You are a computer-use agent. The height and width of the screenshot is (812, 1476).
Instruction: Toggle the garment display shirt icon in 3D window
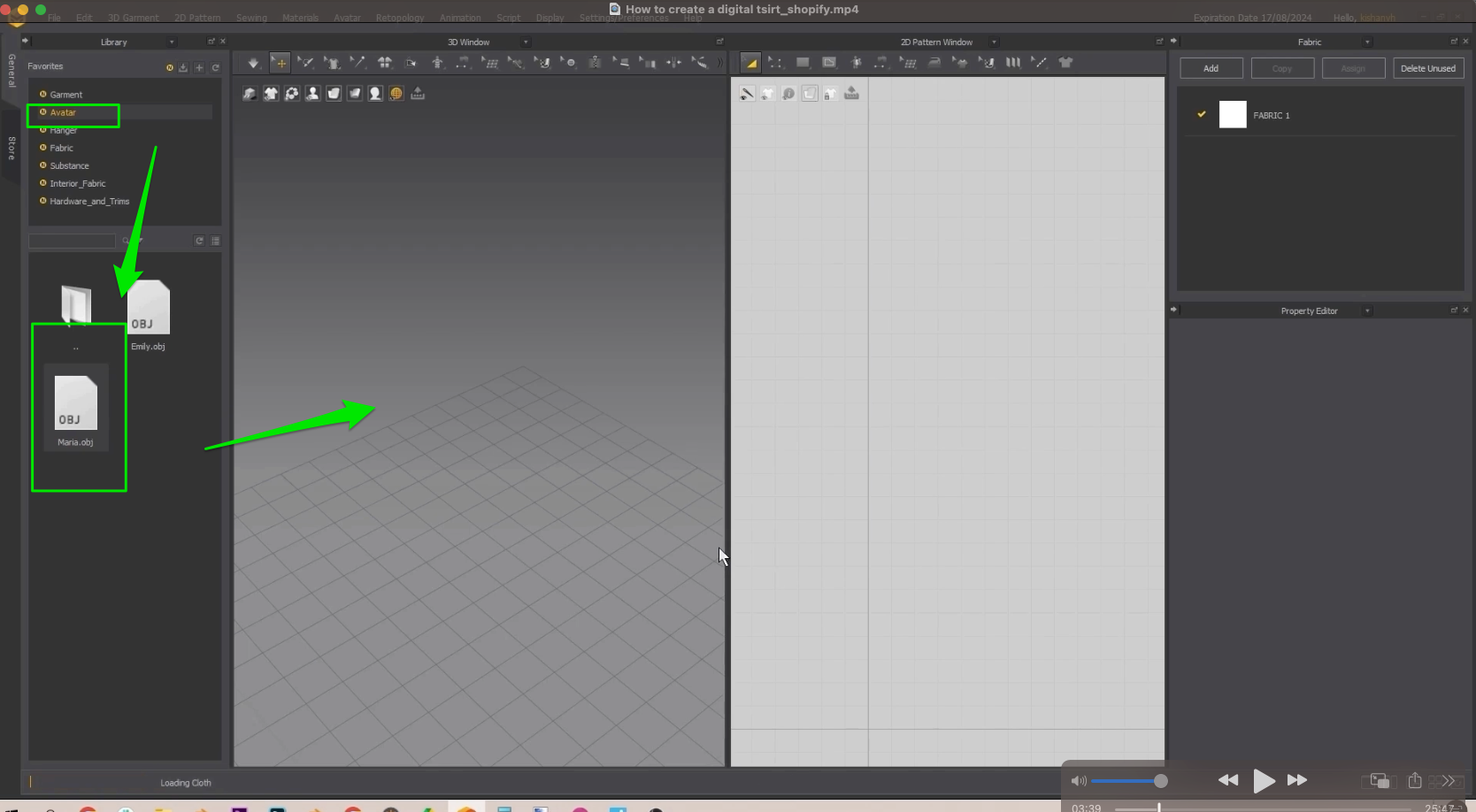click(x=271, y=94)
